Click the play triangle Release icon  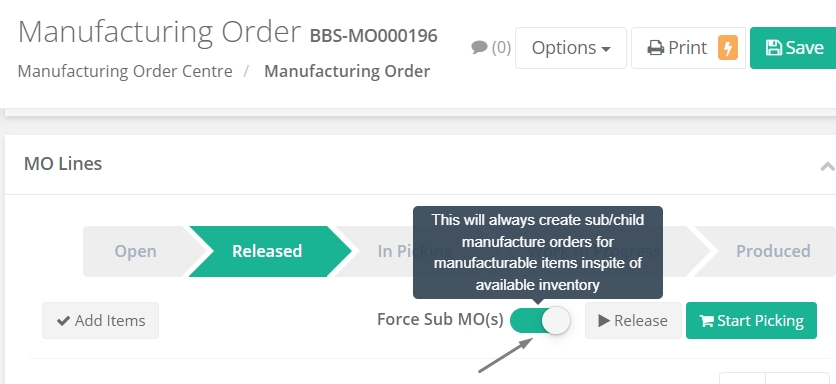coord(604,321)
